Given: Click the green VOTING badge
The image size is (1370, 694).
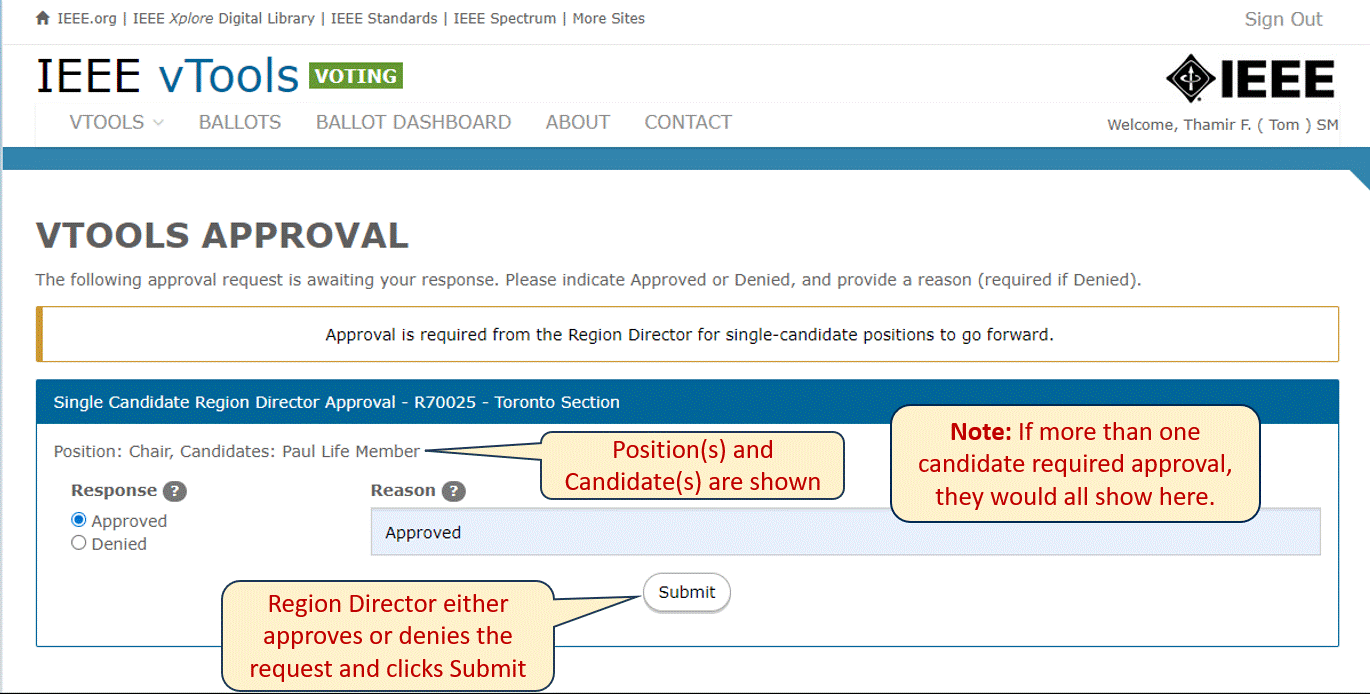Looking at the screenshot, I should point(356,76).
